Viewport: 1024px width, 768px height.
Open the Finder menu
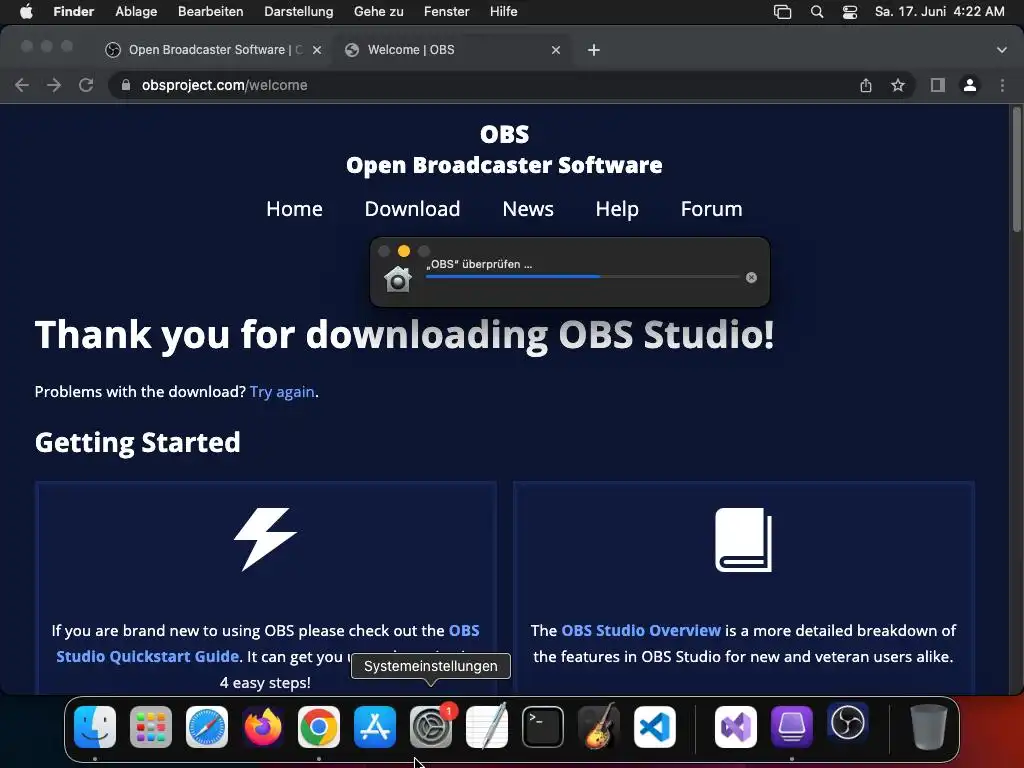[74, 12]
